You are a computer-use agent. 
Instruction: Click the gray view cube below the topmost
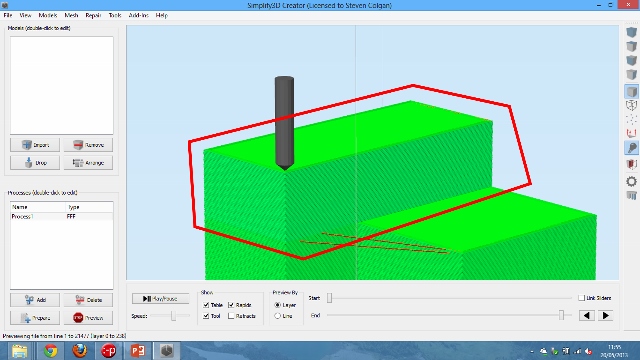pyautogui.click(x=631, y=46)
